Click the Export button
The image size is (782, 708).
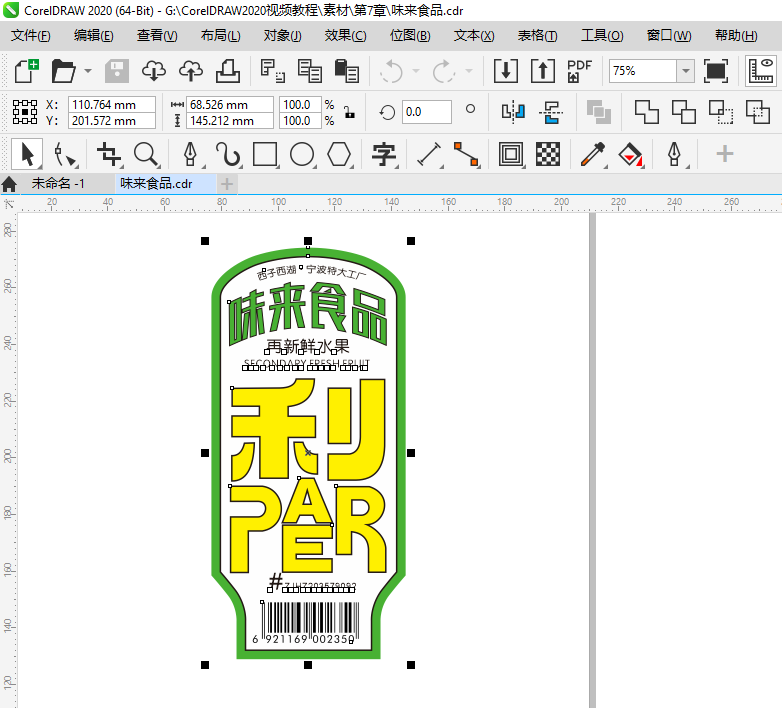click(542, 71)
